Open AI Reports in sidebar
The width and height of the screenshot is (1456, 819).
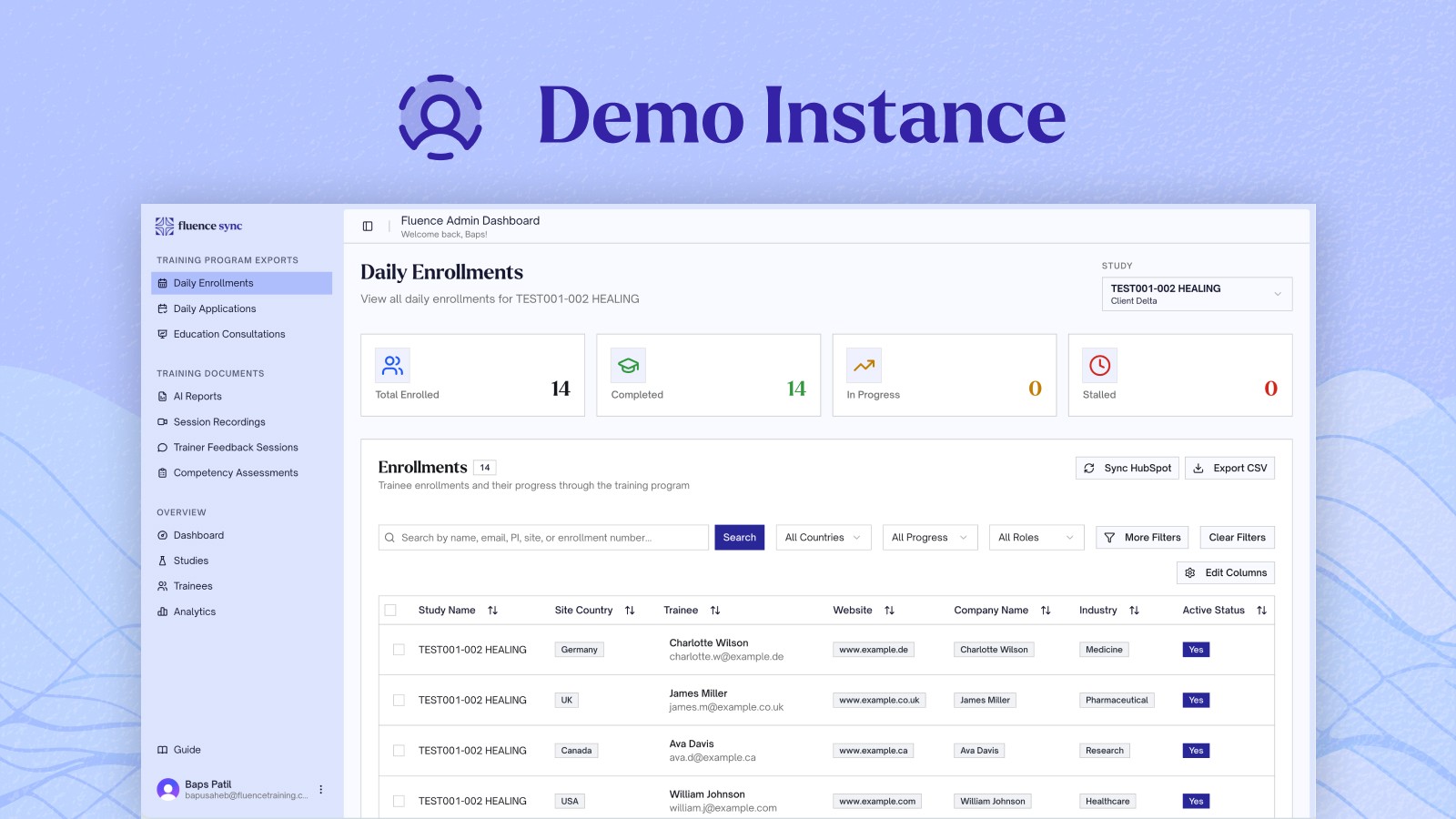tap(242, 397)
